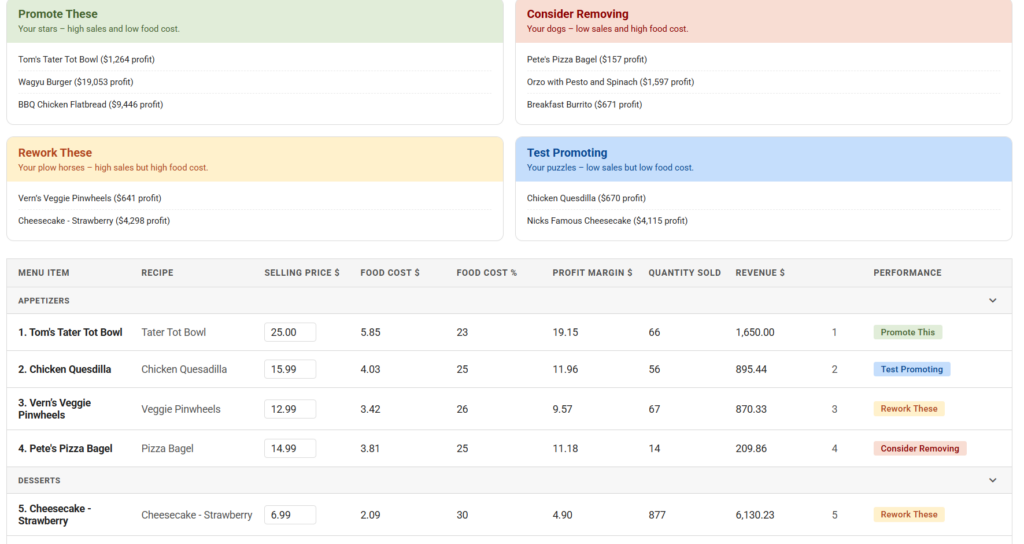This screenshot has height=544, width=1024.
Task: Click revenue value 209.86
Action: tap(751, 448)
